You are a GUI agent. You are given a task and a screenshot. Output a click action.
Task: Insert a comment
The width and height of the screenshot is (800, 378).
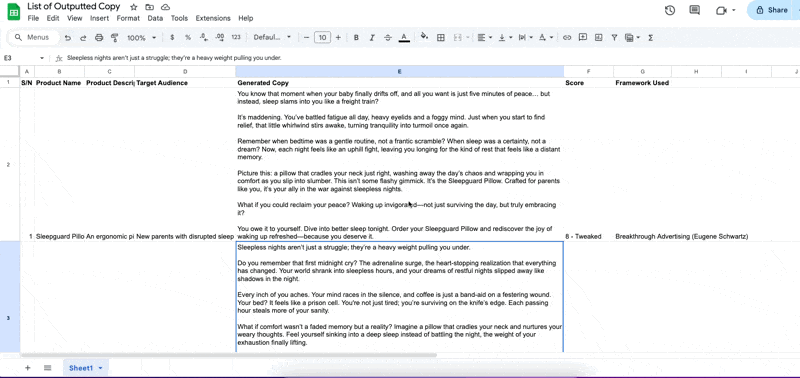click(x=583, y=38)
